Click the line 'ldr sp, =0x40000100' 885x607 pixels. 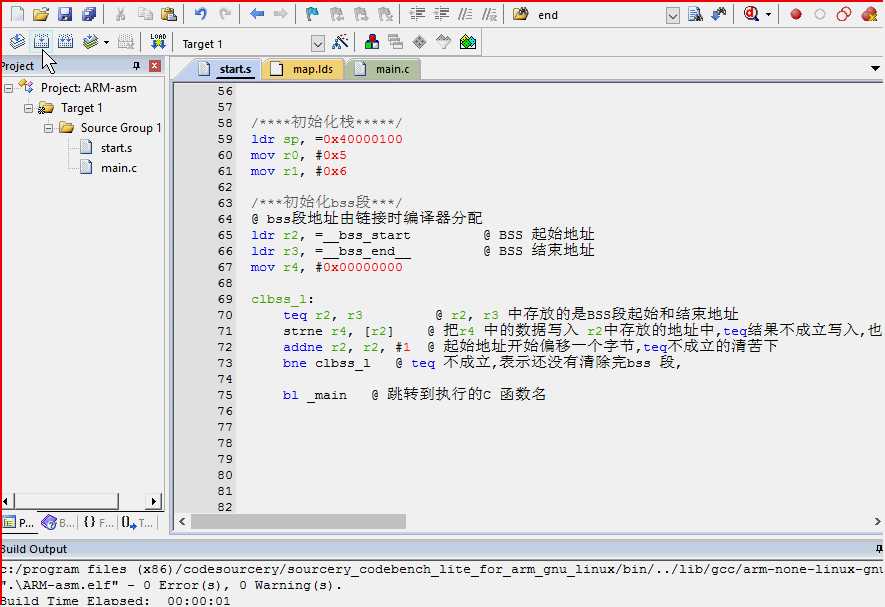pos(327,139)
